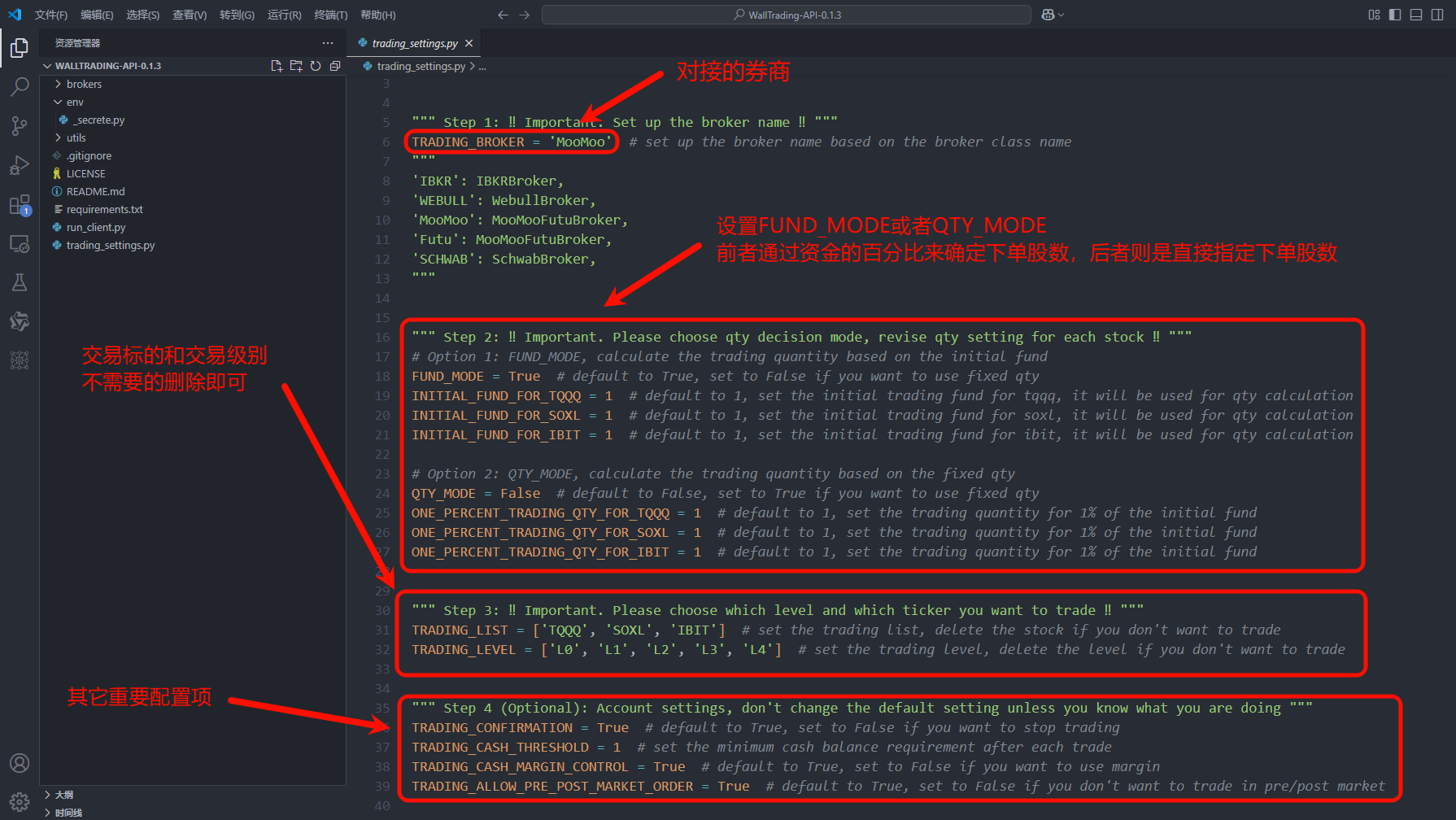Open the Search view in activity bar
This screenshot has height=820, width=1456.
pos(20,86)
